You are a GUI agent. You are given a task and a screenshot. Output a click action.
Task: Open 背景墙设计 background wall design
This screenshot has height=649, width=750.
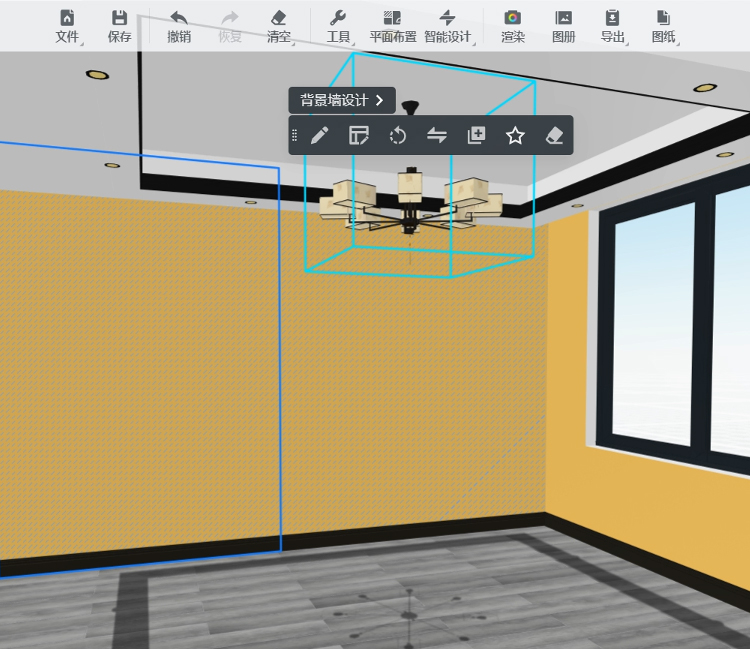[342, 100]
